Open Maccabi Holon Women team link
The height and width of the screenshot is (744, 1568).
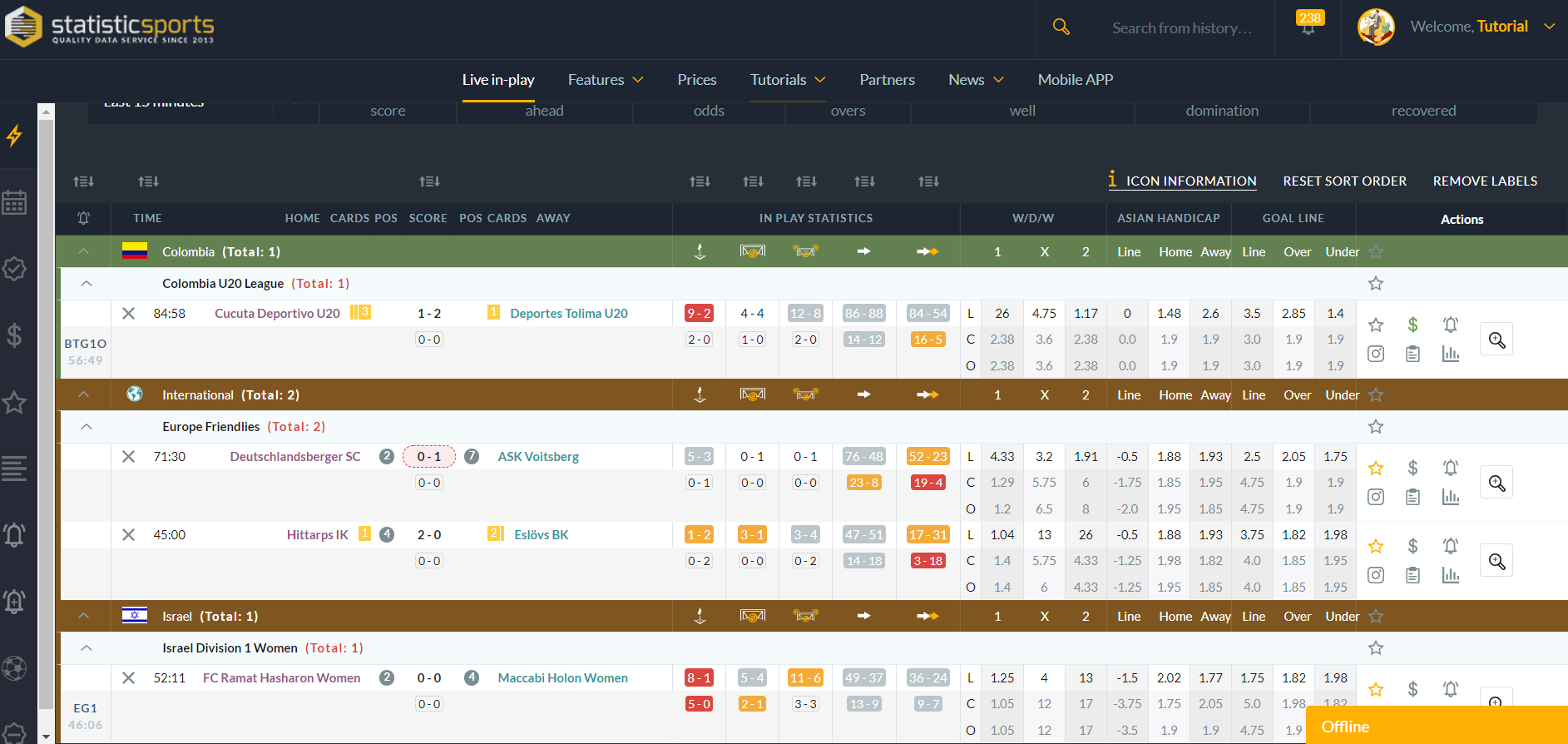point(562,678)
